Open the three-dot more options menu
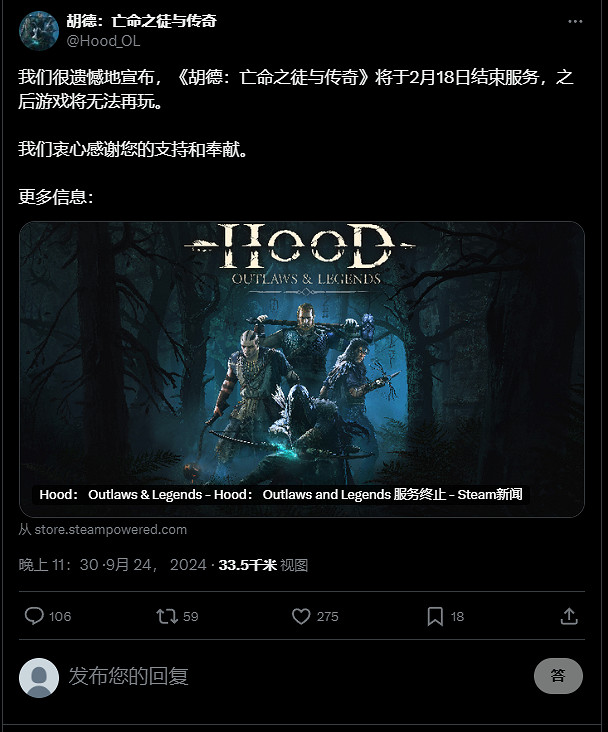 575,21
